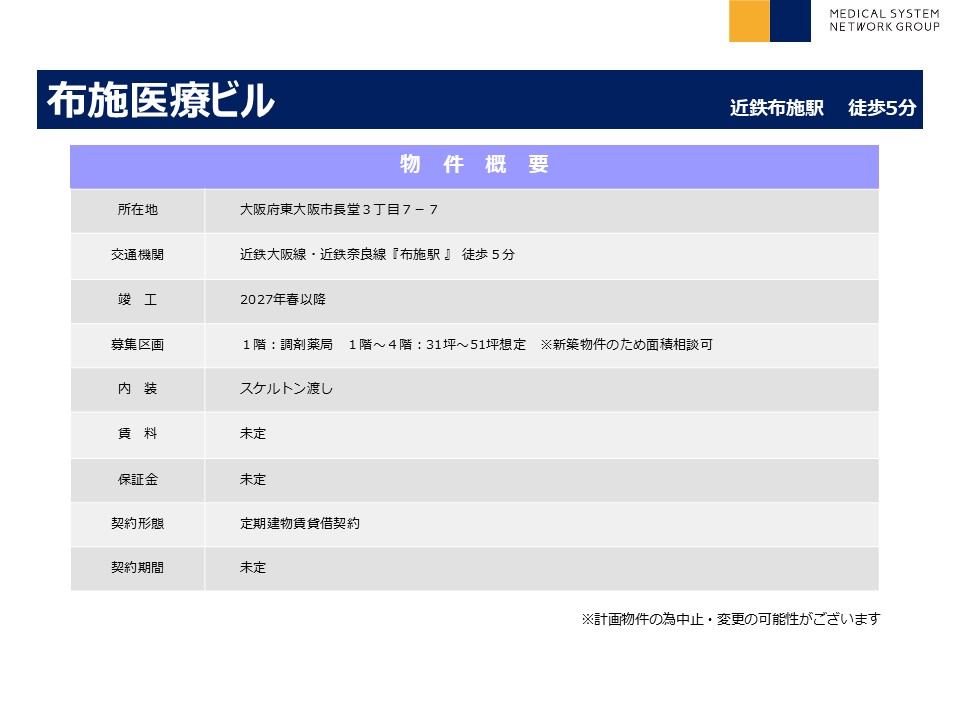
Task: Select the title 布施医療ビル
Action: [x=160, y=100]
